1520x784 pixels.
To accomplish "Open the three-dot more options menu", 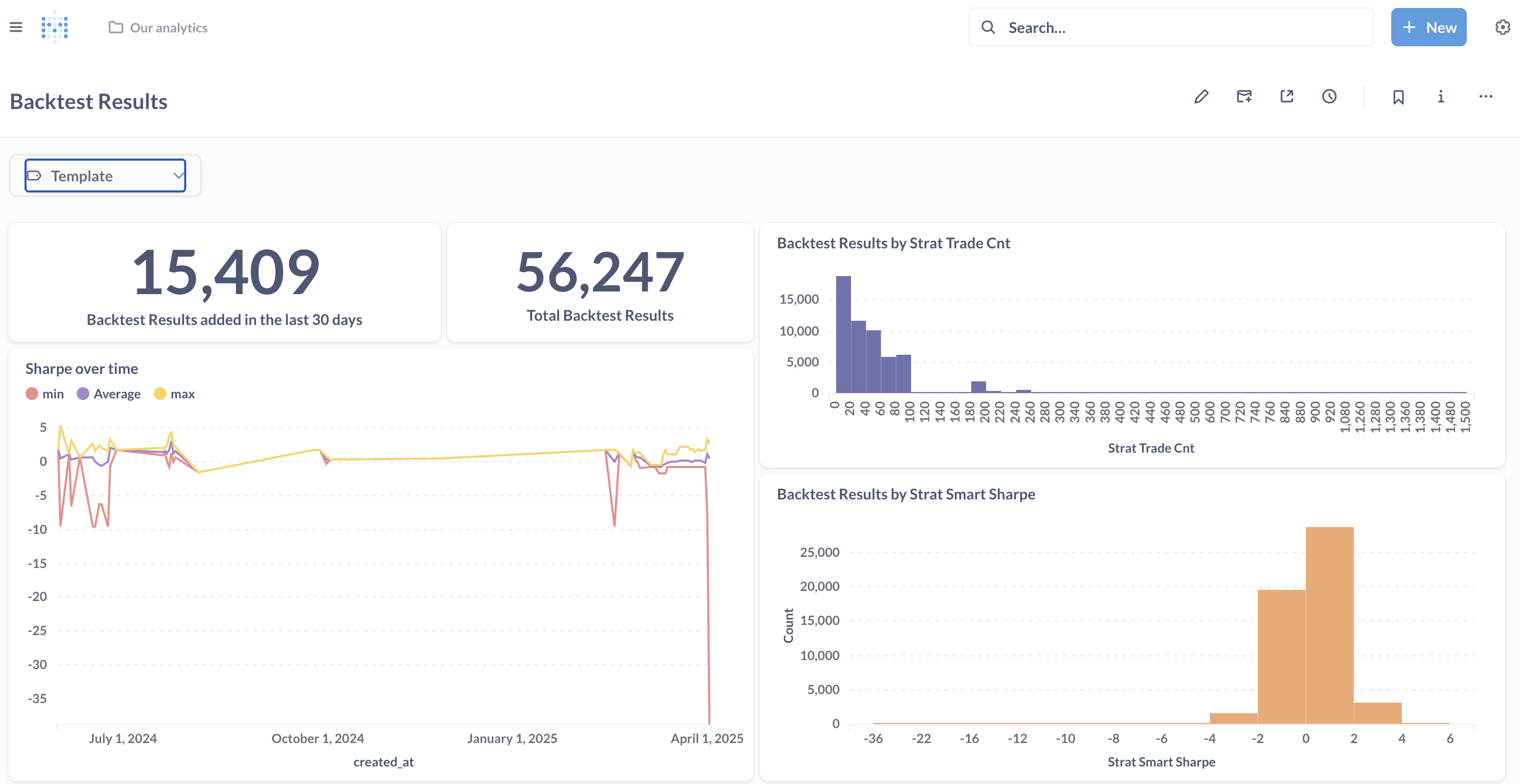I will point(1485,97).
